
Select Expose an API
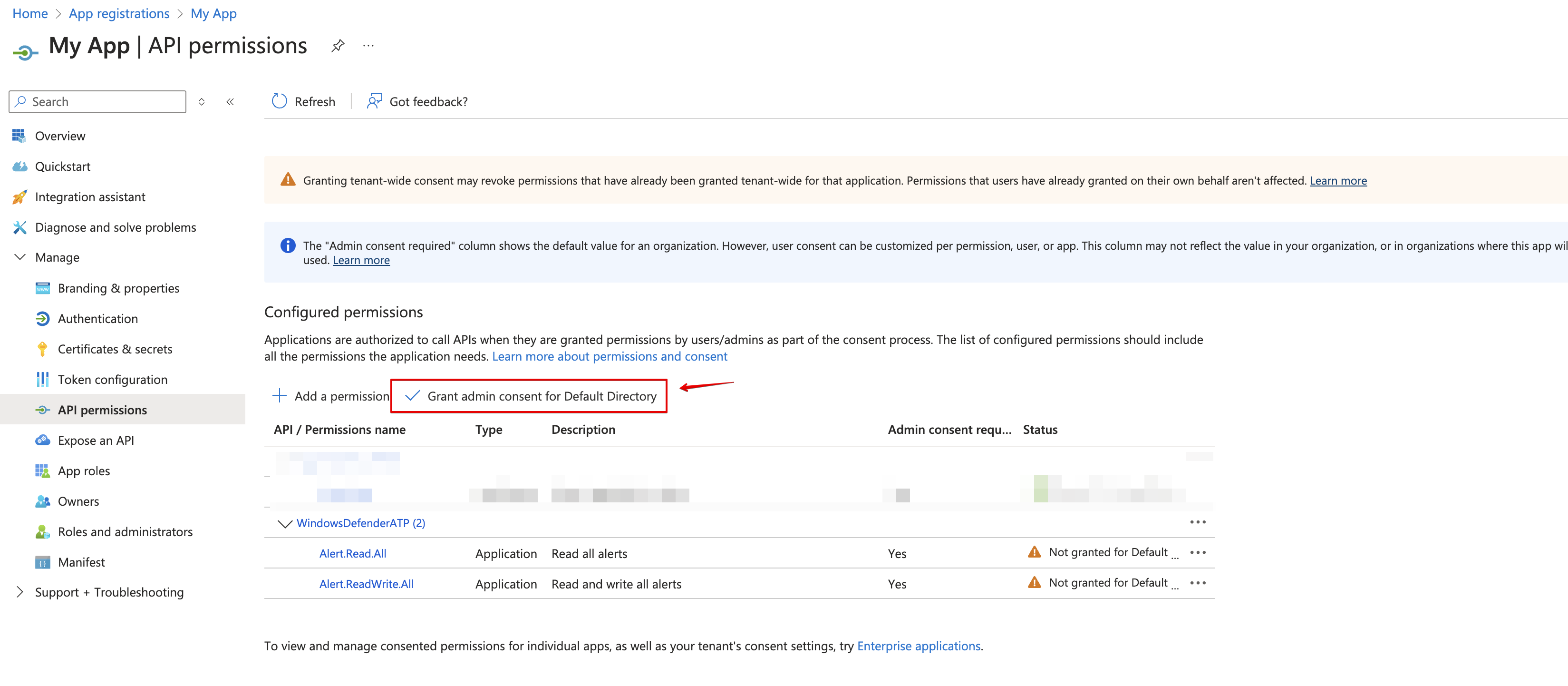(x=96, y=440)
